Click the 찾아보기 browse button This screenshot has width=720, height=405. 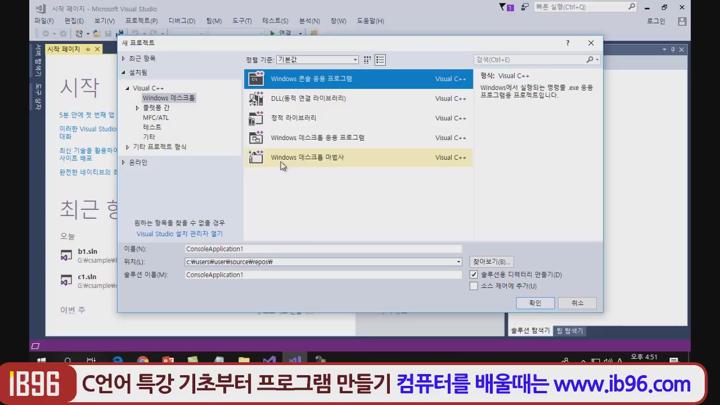(491, 262)
